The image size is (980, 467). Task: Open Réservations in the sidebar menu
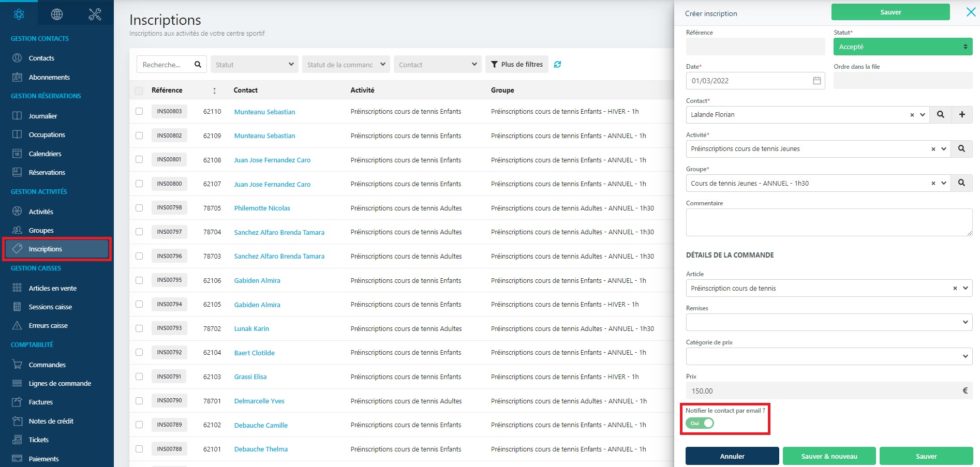coord(47,172)
